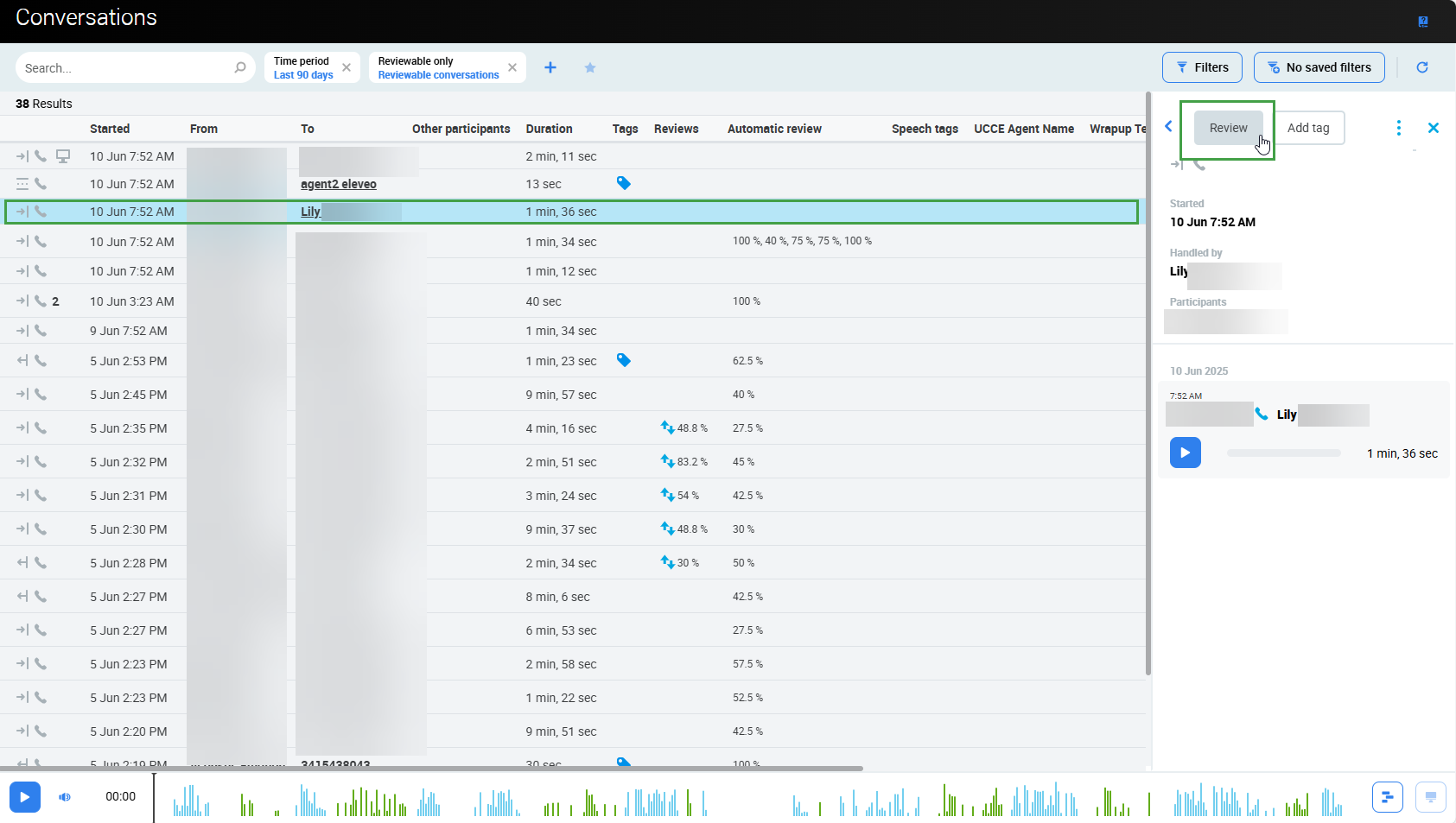The height and width of the screenshot is (823, 1456).
Task: Remove the Reviewable only filter chip
Action: pyautogui.click(x=512, y=67)
